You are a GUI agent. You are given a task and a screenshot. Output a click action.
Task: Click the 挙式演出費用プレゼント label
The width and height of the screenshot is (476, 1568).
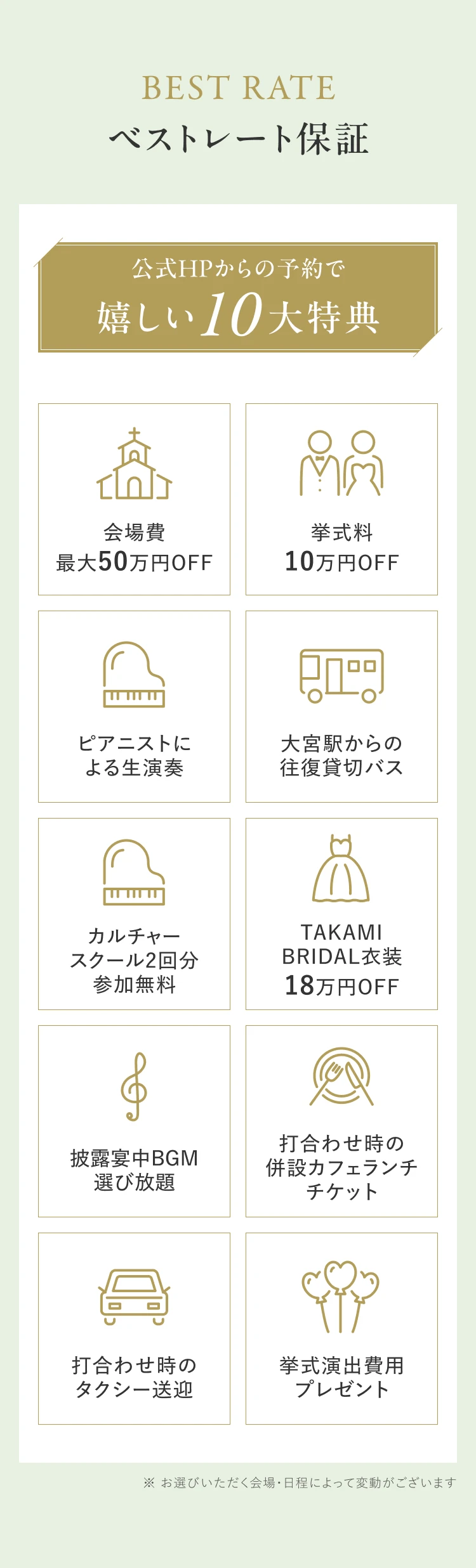[x=341, y=1377]
